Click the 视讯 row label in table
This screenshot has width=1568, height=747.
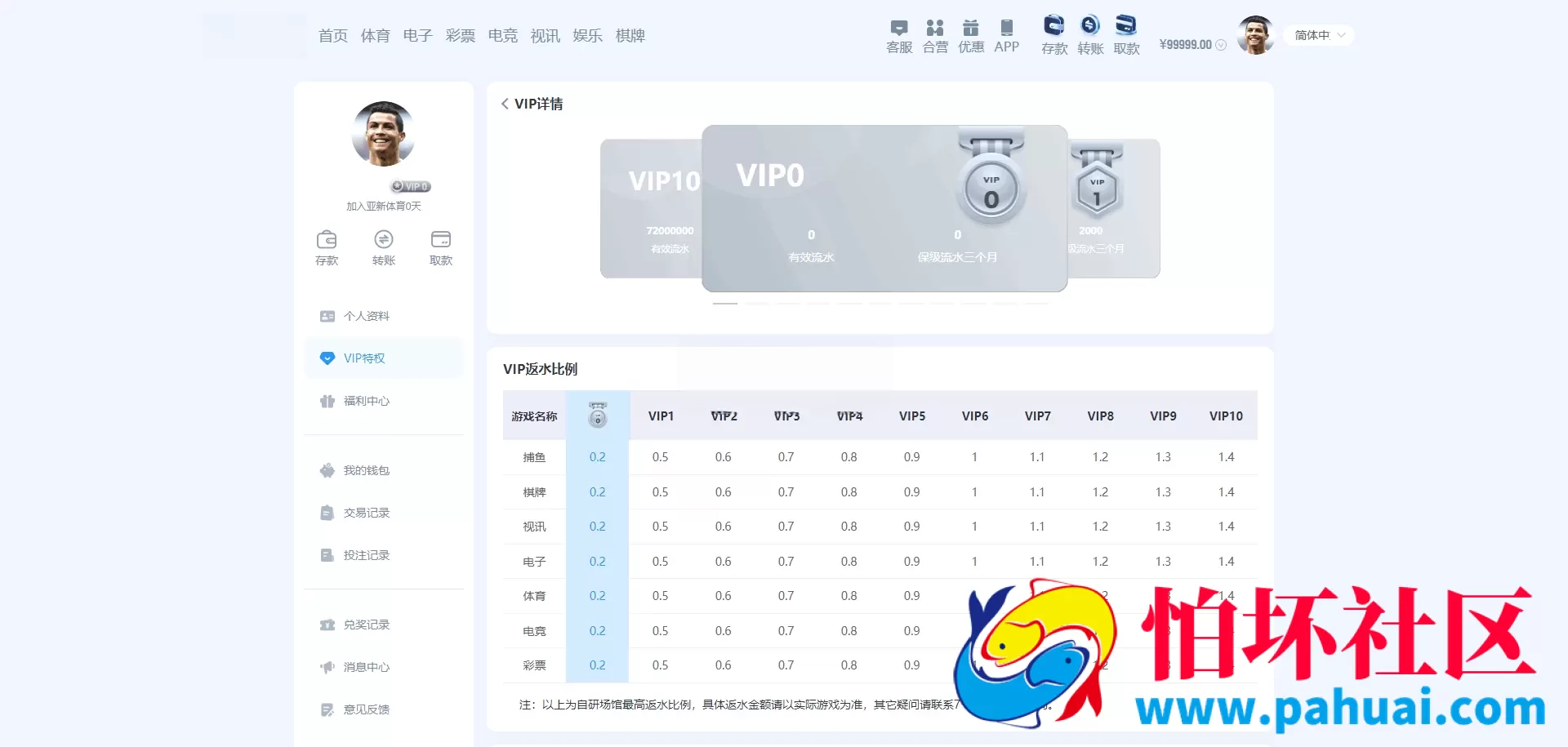pos(534,527)
